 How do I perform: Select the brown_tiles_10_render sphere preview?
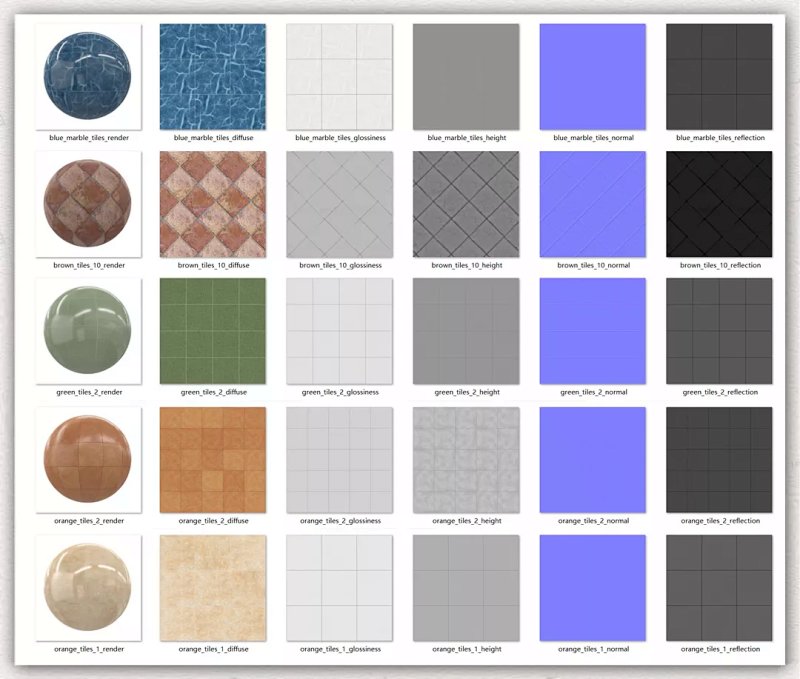point(88,204)
